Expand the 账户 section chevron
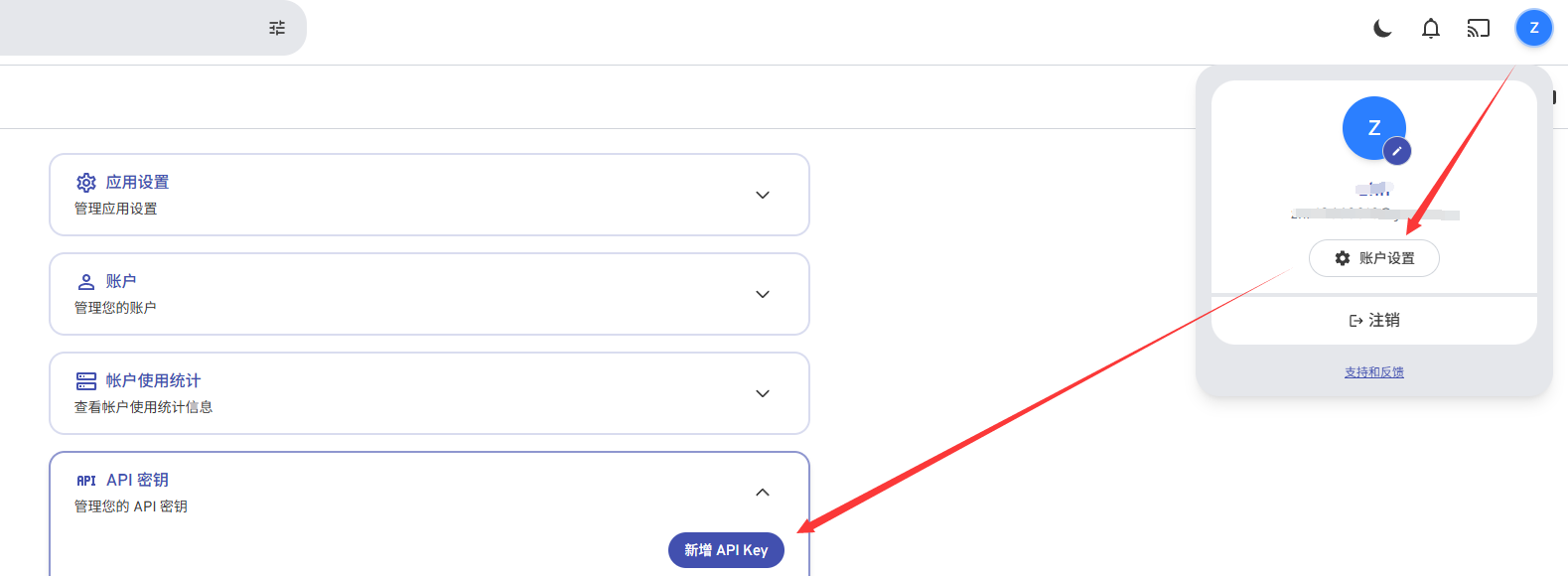Screen dimensions: 1568x576 point(763,294)
